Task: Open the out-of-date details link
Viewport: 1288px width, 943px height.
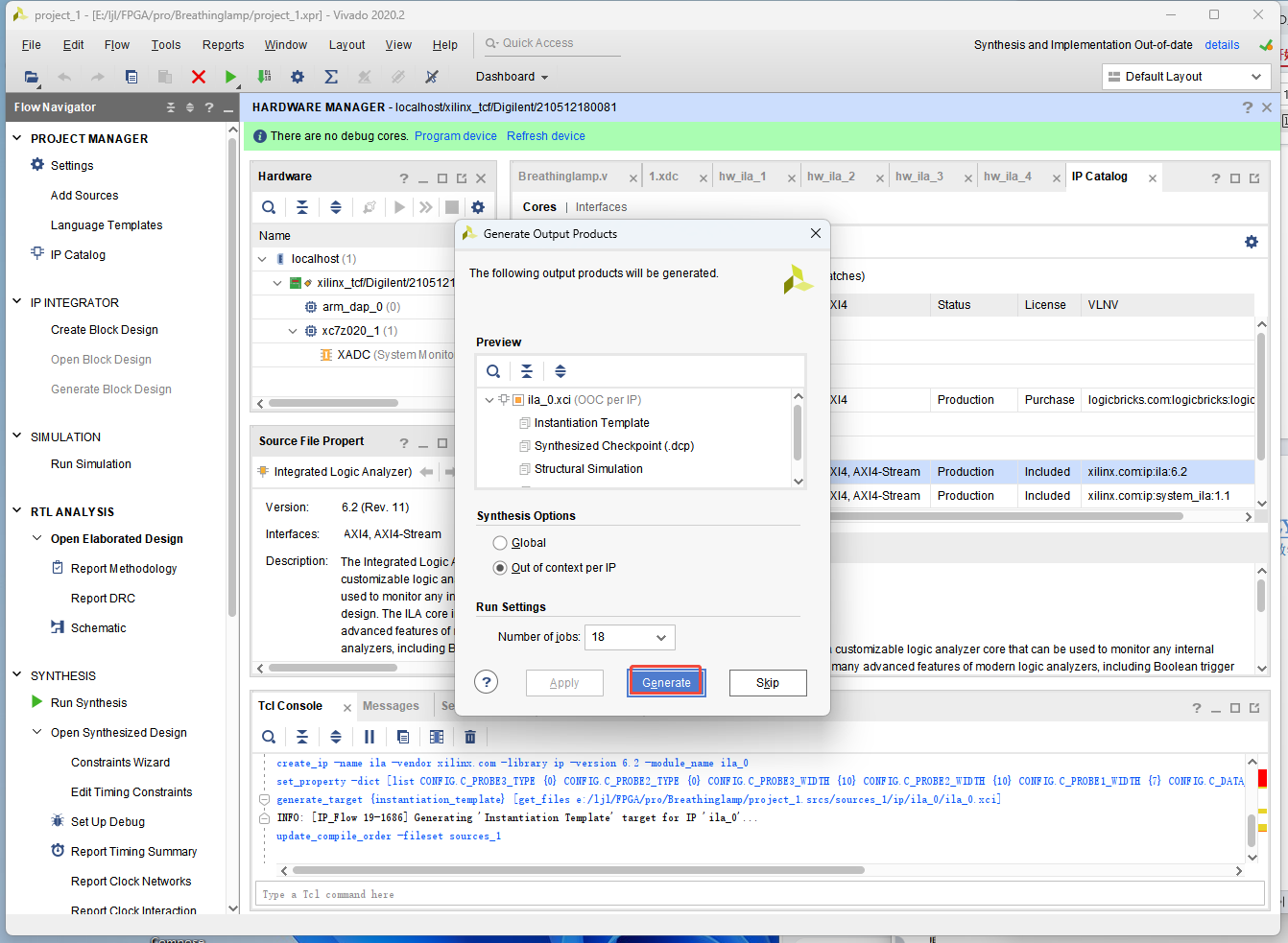Action: point(1222,45)
